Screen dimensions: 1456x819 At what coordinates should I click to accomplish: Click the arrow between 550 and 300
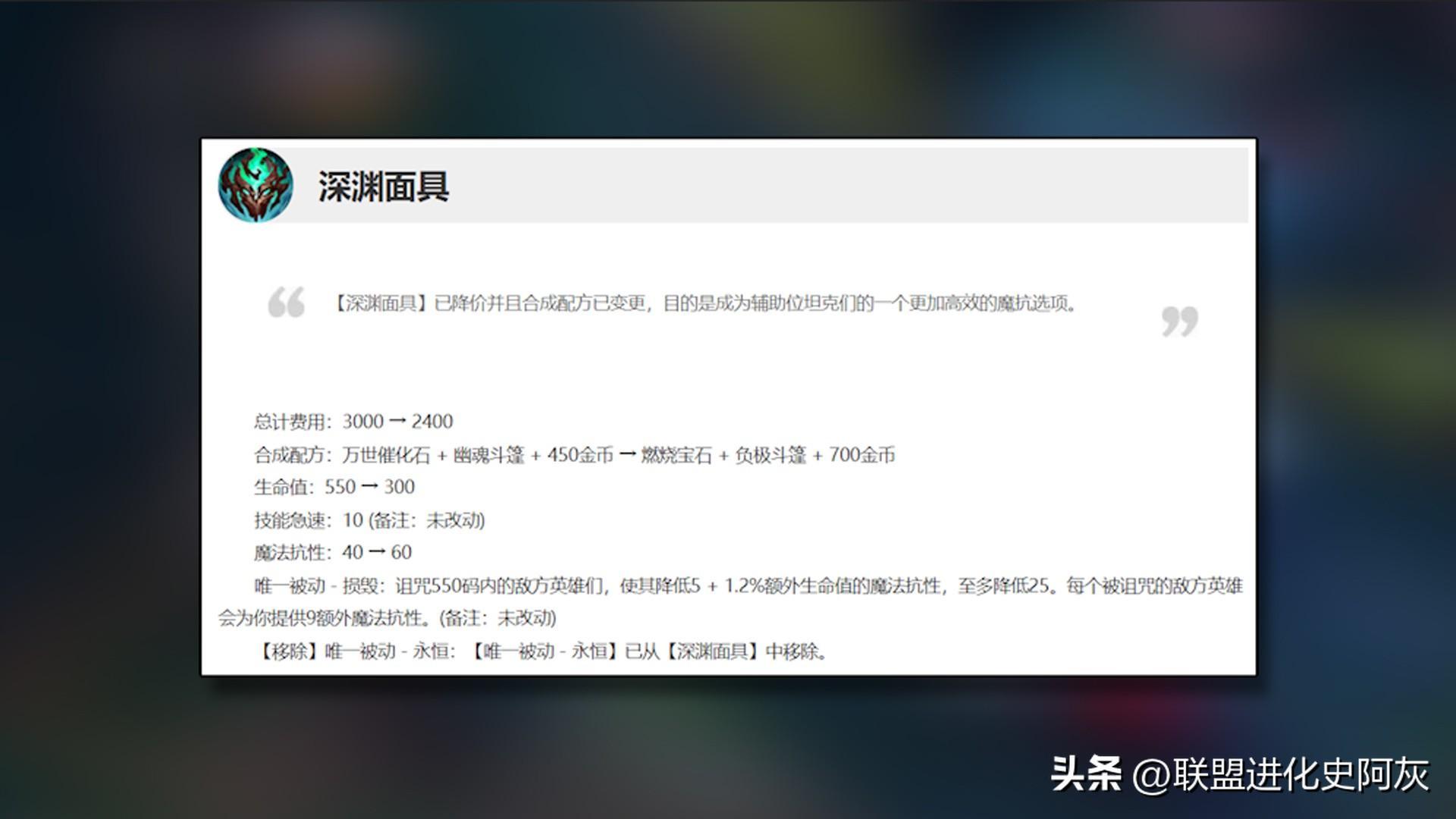[369, 487]
